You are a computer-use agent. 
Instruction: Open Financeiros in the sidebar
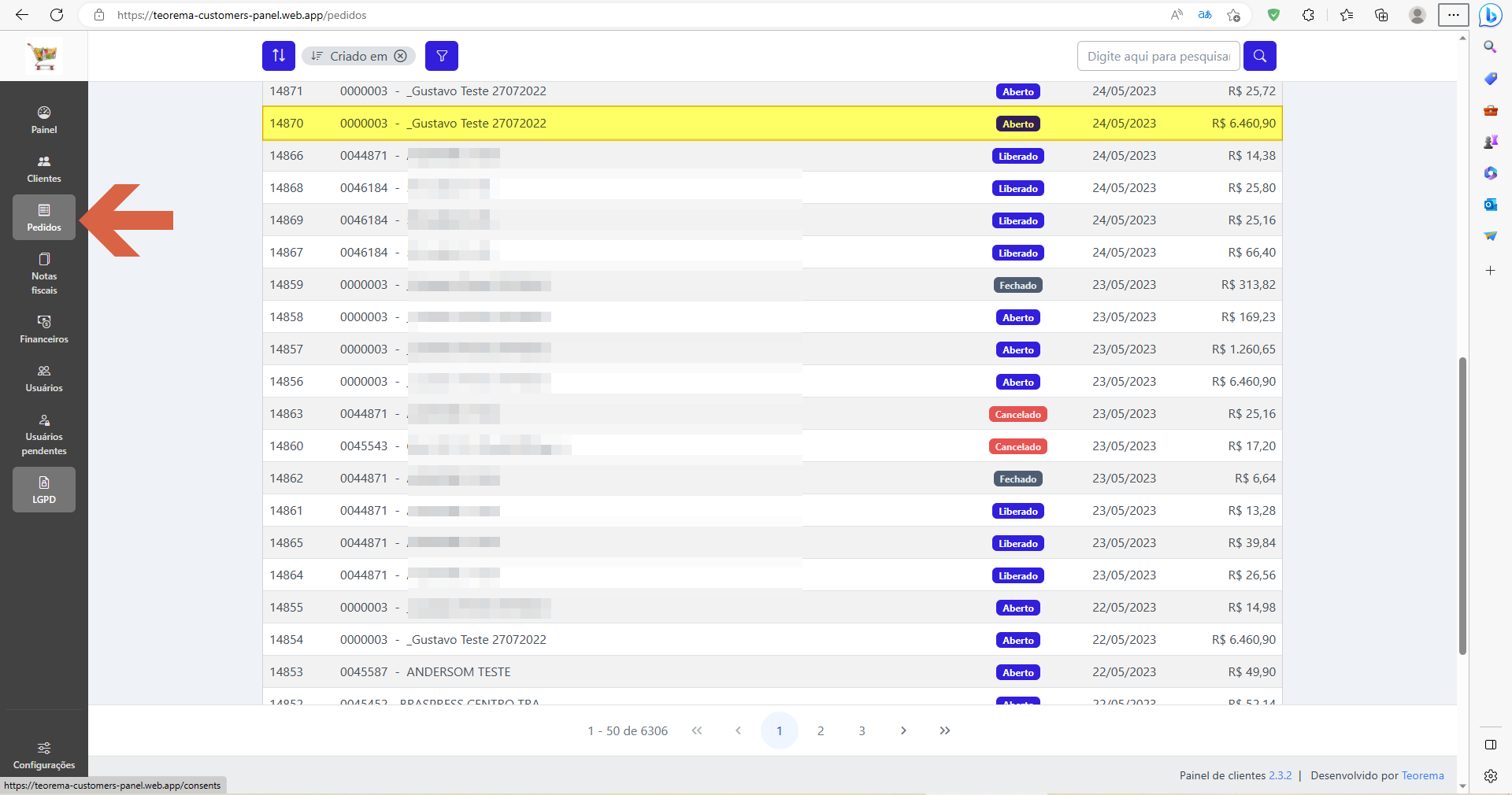point(44,329)
